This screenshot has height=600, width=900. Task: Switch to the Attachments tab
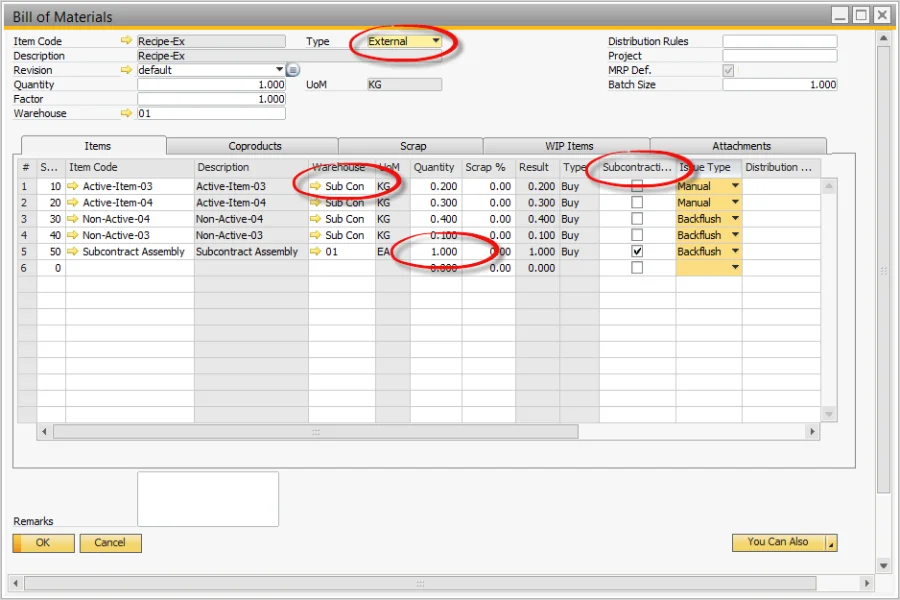739,146
